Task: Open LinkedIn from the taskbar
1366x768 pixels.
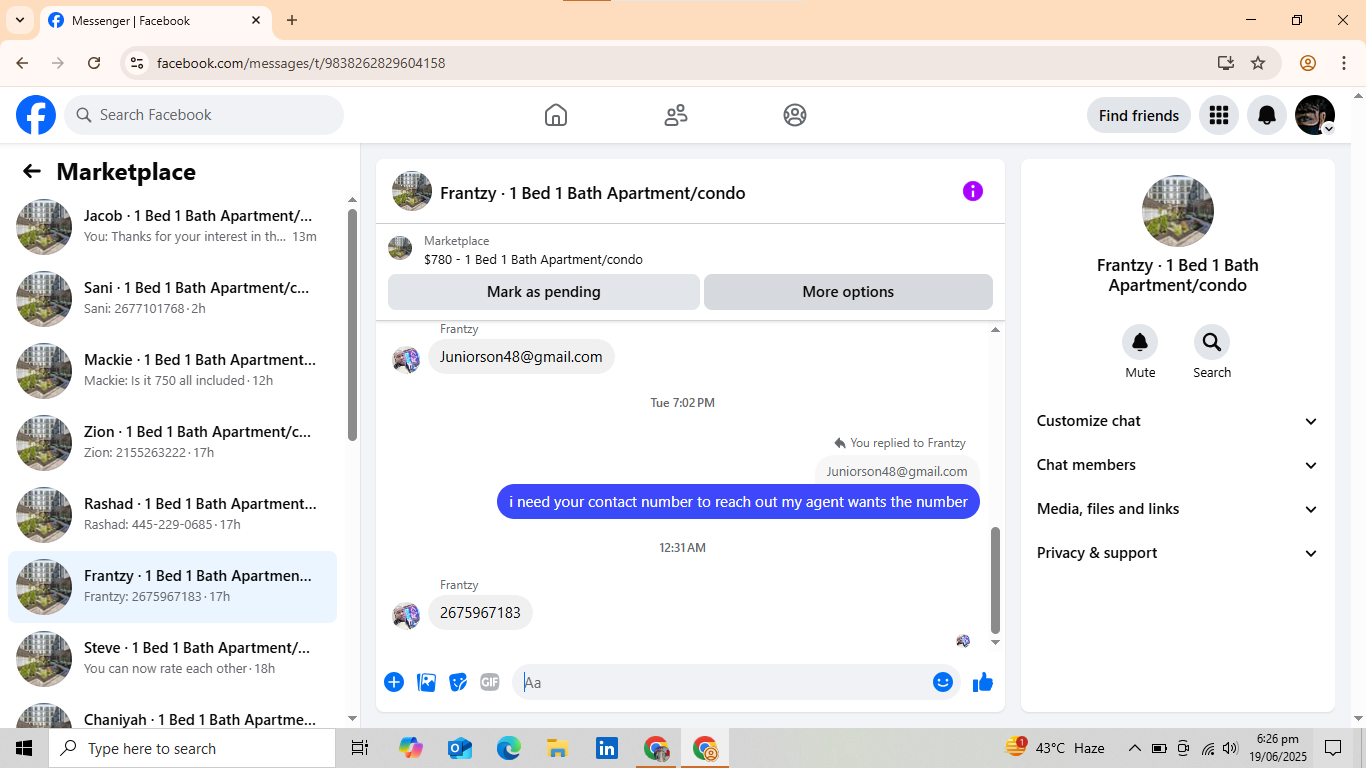Action: point(607,748)
